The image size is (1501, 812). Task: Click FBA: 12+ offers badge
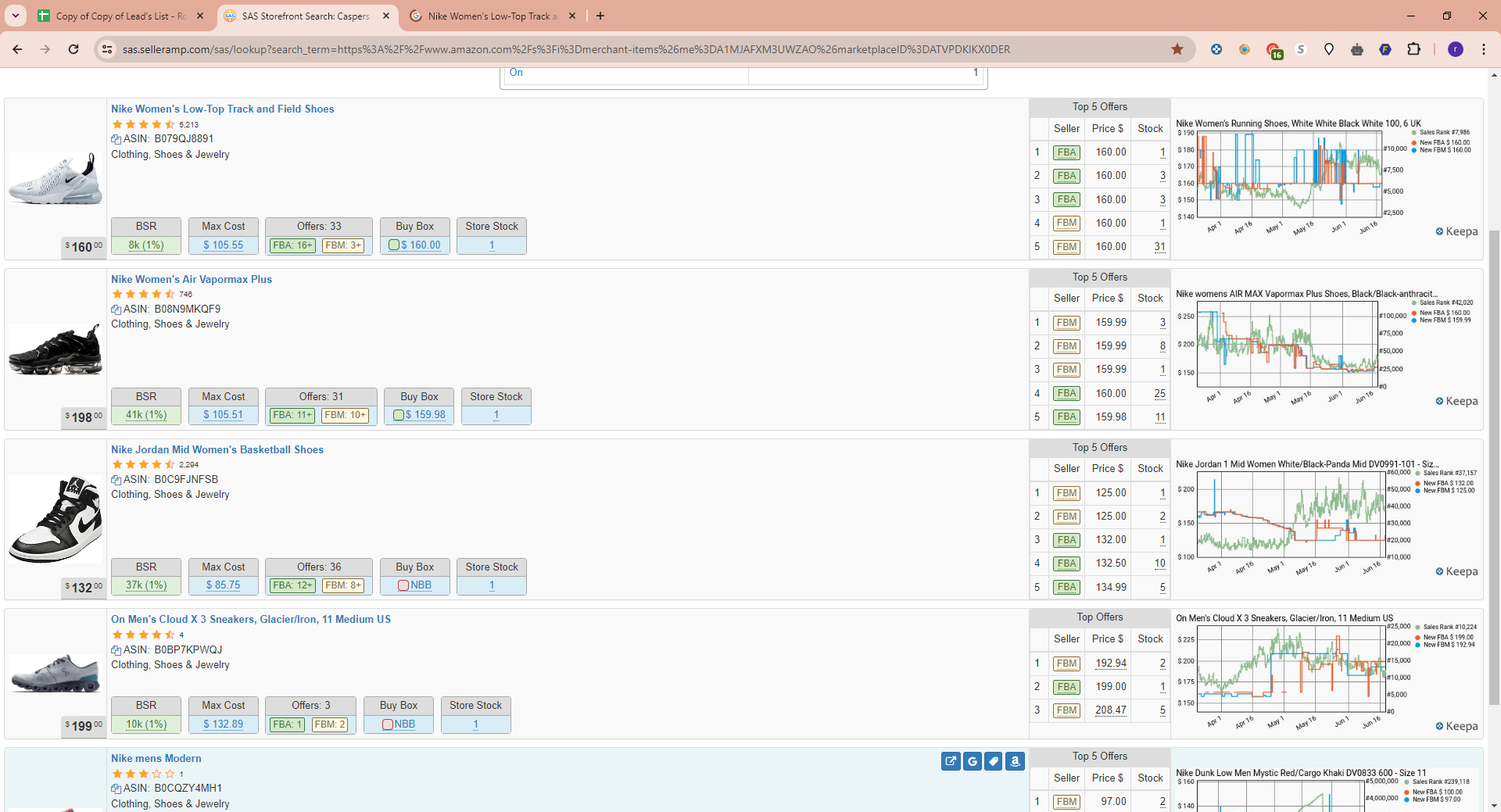coord(293,585)
